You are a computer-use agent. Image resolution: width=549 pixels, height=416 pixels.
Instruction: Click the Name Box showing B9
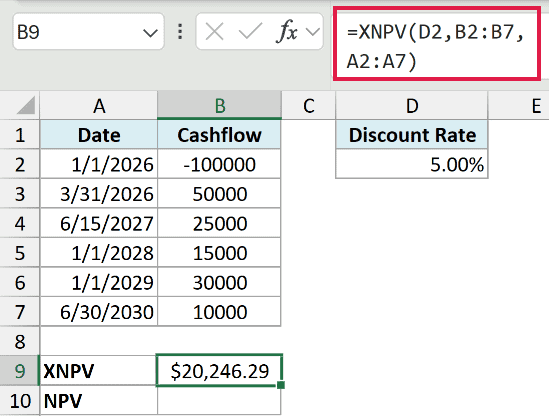(88, 32)
